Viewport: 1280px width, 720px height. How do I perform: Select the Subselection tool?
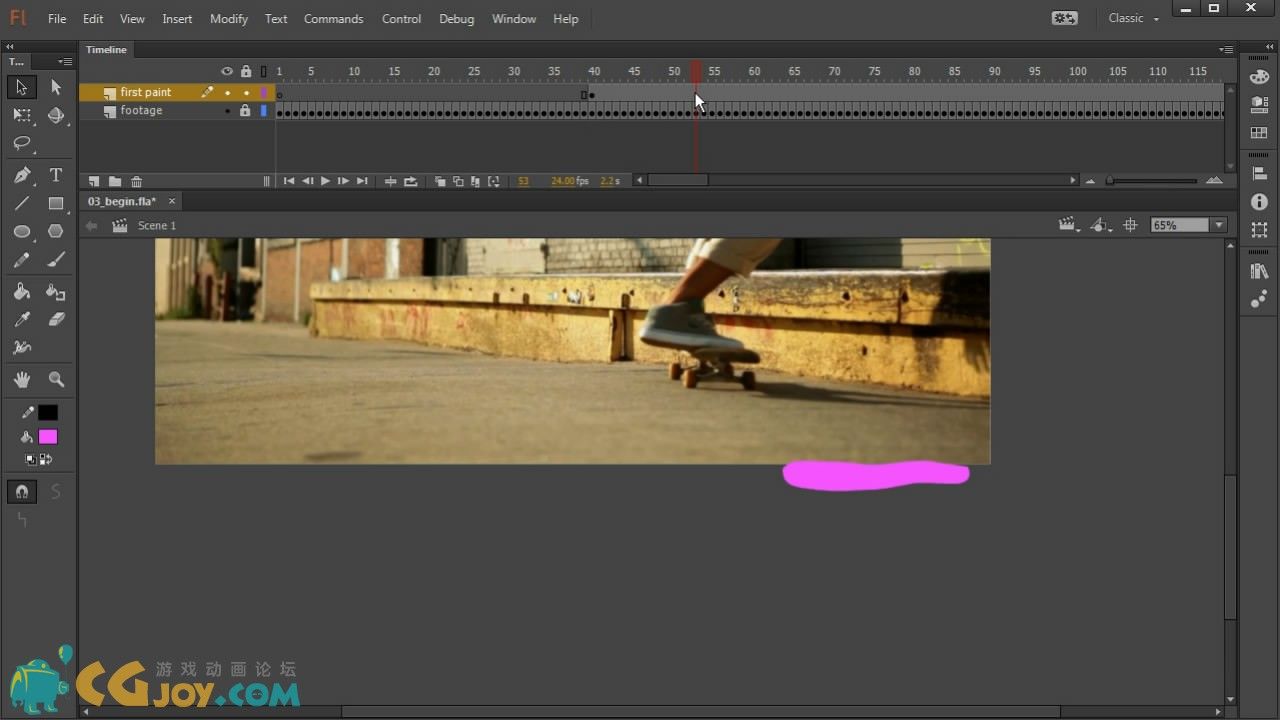click(56, 87)
